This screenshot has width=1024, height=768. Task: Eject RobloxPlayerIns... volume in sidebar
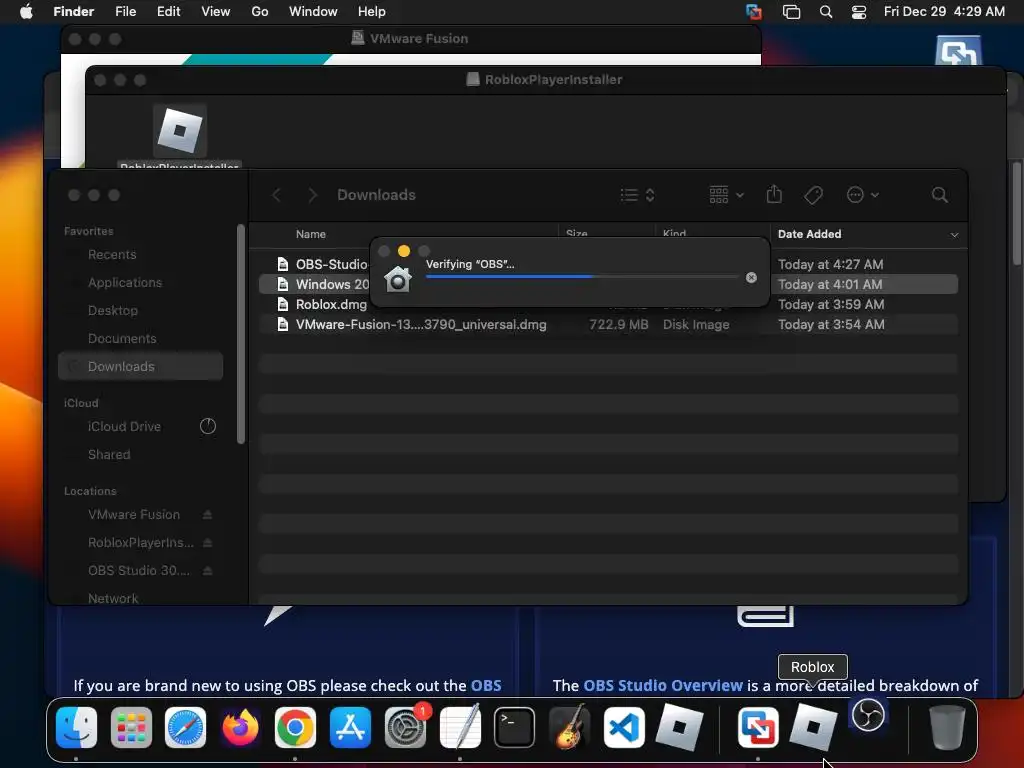tap(207, 543)
